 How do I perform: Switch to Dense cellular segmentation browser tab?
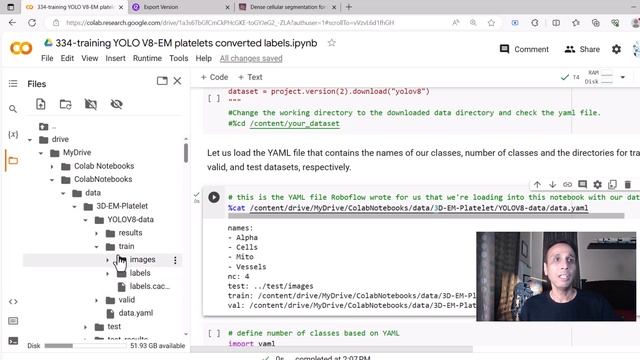(x=287, y=7)
